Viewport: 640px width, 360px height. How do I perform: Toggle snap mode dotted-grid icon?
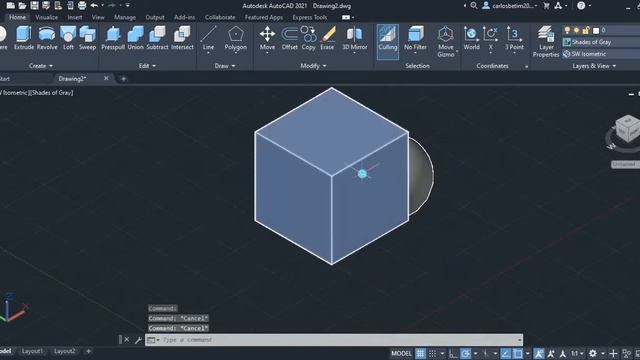coord(432,353)
